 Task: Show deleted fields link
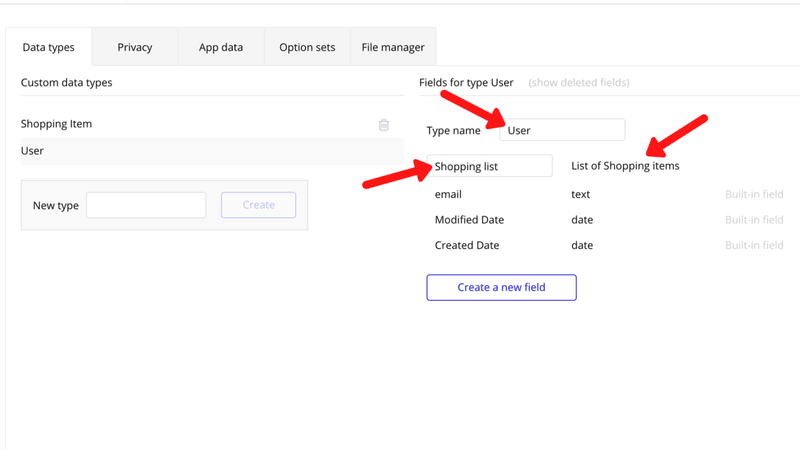[x=579, y=83]
